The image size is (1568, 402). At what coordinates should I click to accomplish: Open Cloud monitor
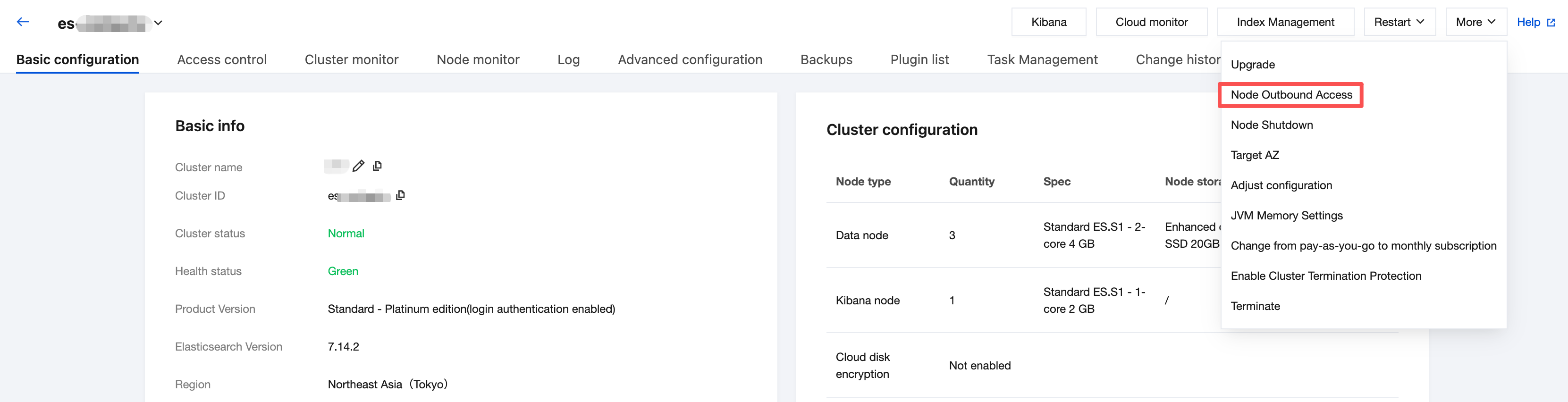pyautogui.click(x=1151, y=22)
